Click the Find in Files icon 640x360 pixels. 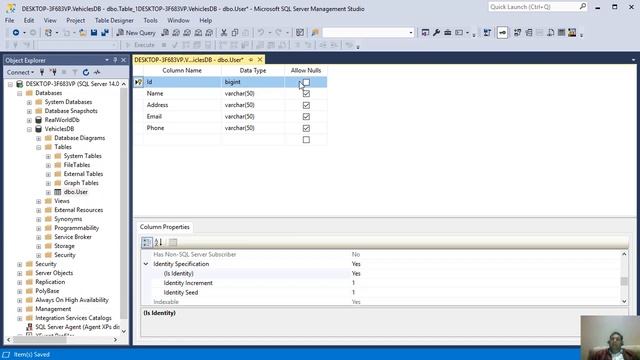[x=315, y=33]
